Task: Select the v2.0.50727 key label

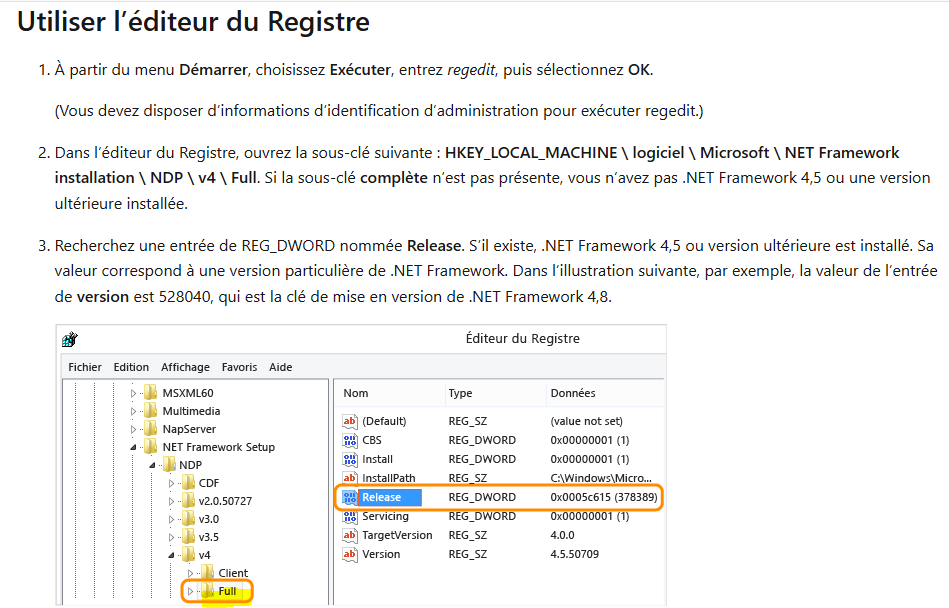Action: 225,501
